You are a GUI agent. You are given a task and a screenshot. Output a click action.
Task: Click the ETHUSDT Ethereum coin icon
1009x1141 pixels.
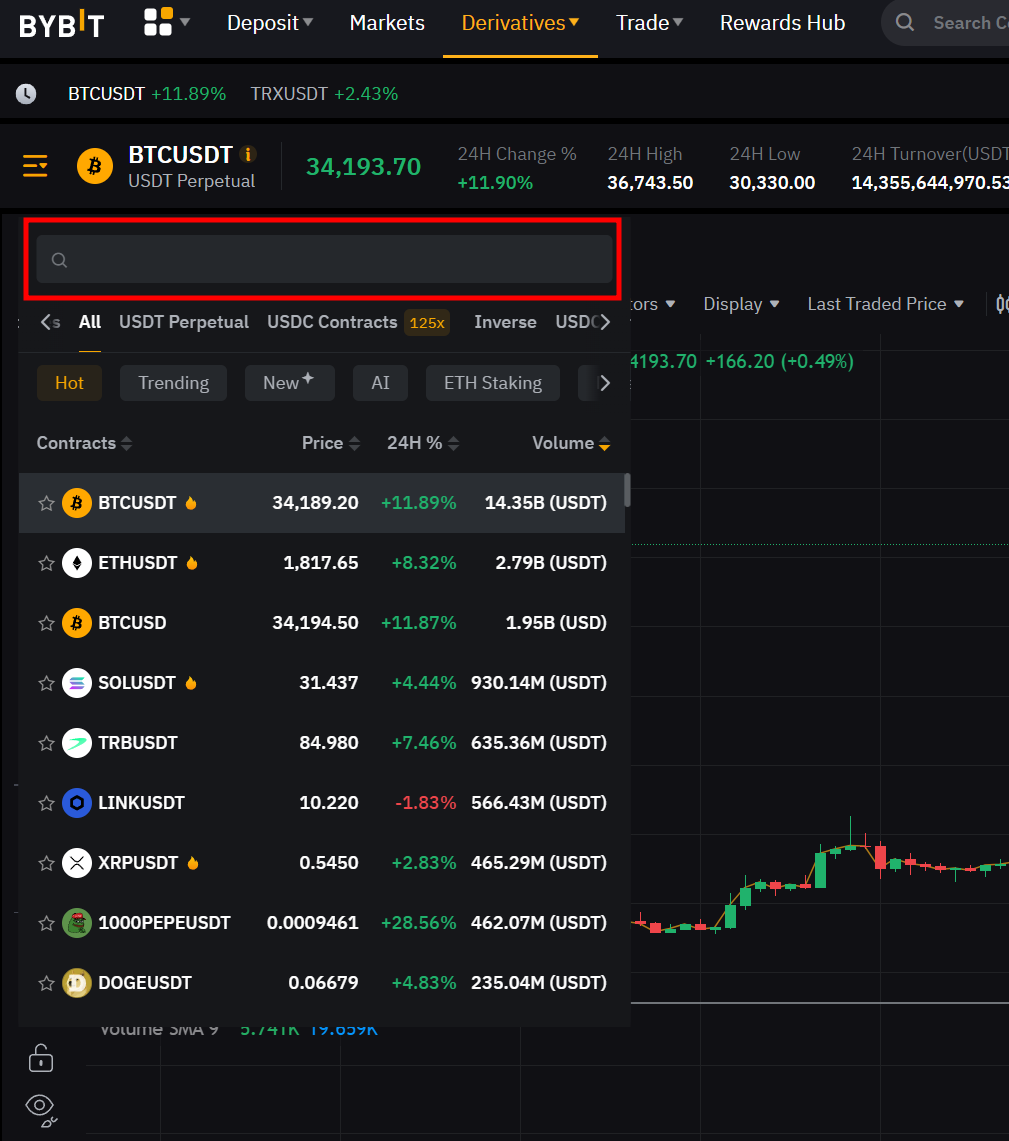tap(77, 563)
